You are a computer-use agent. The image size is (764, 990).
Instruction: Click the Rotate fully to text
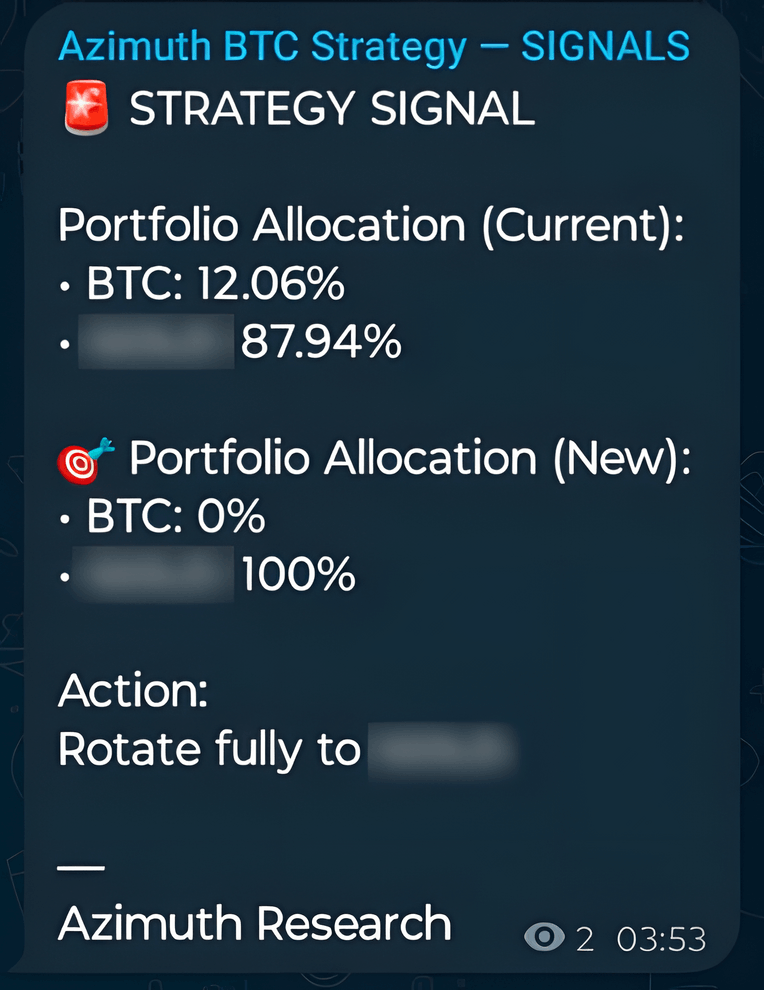coord(209,750)
